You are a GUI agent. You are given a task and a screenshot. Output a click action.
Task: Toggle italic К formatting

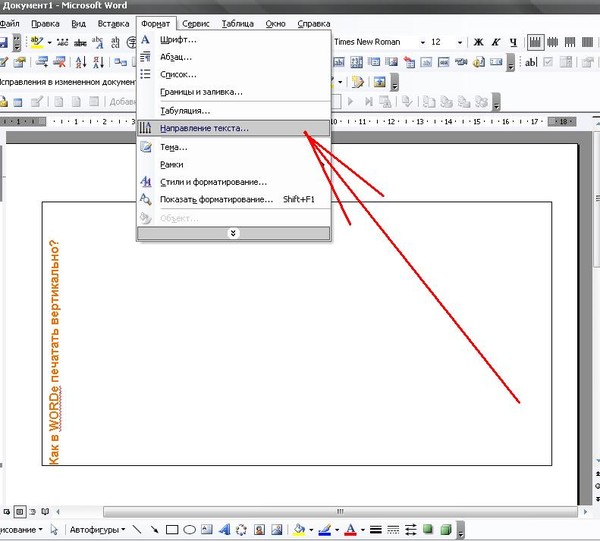[x=496, y=42]
